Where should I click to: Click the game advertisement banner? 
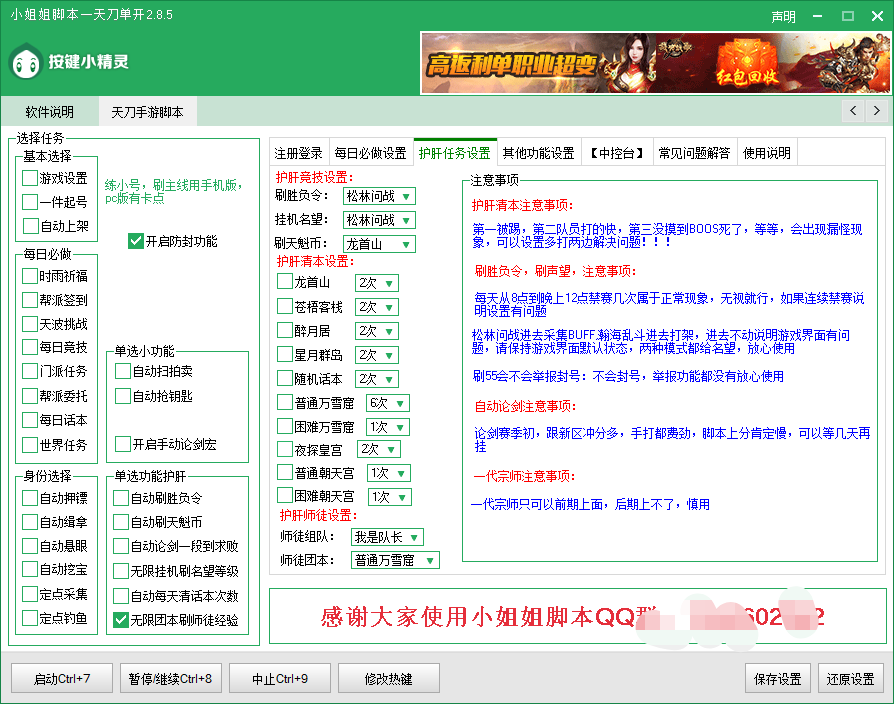click(652, 64)
